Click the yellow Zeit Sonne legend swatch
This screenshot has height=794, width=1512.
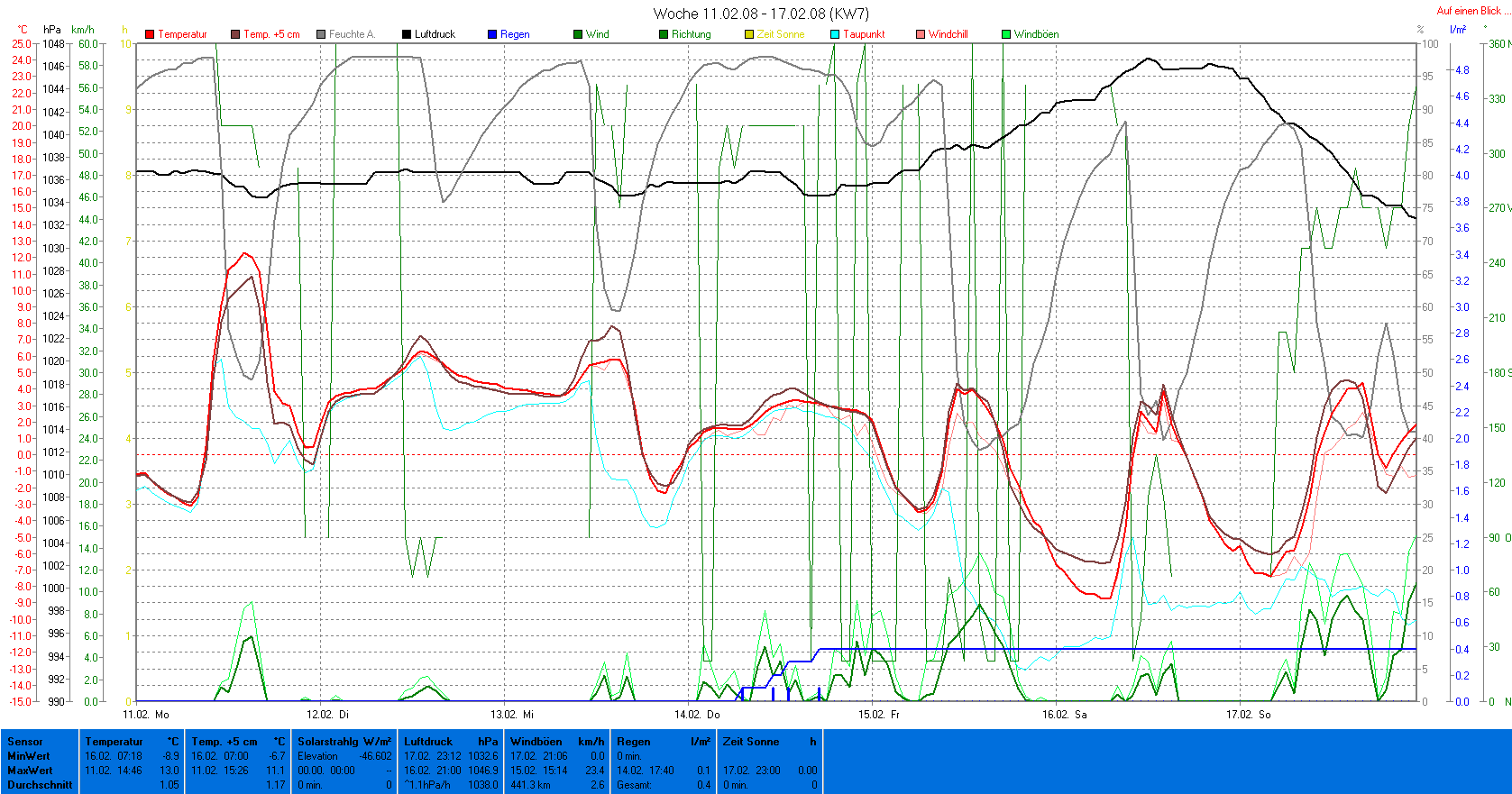(x=749, y=34)
